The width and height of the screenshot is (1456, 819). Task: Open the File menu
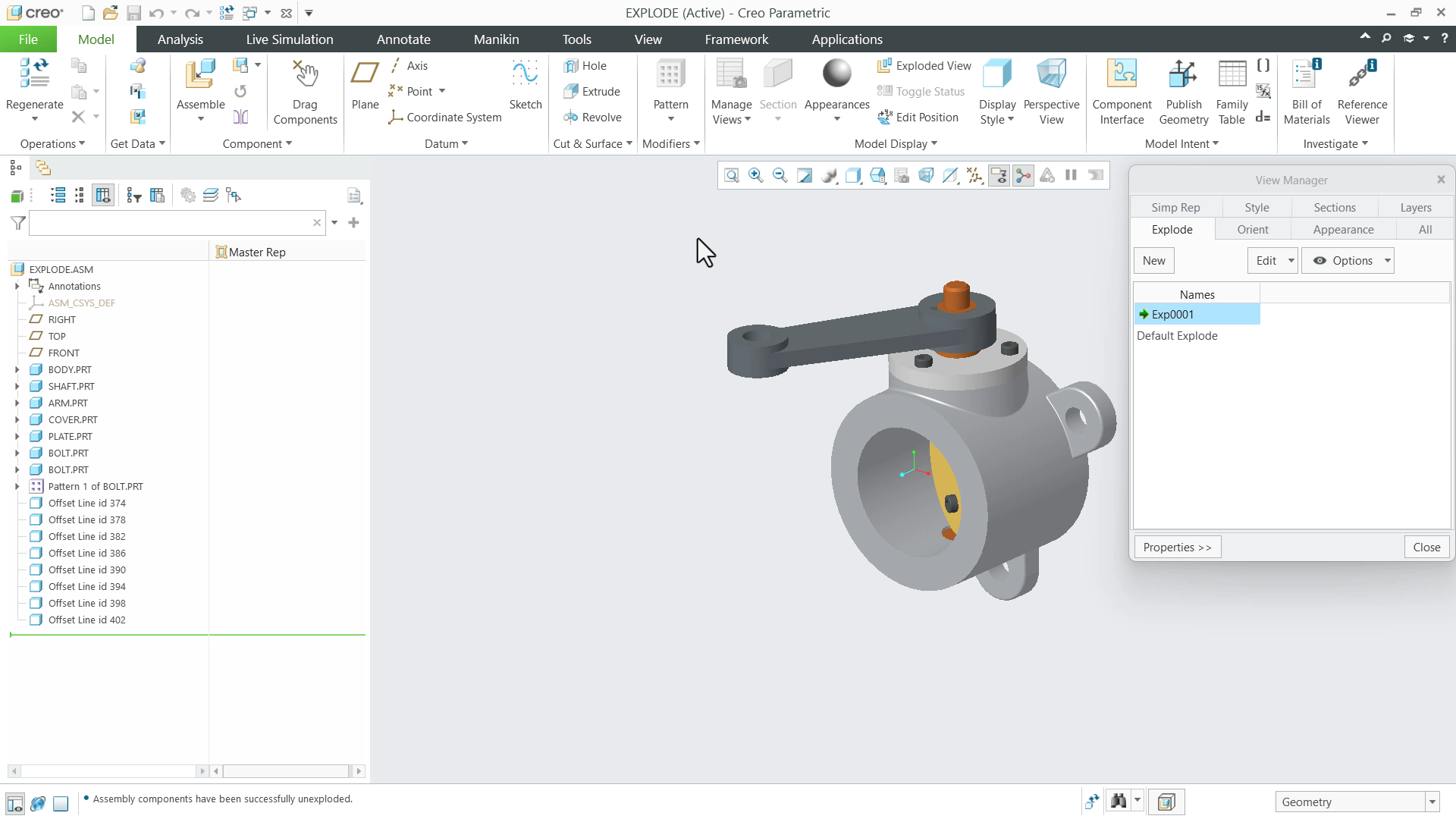click(28, 39)
